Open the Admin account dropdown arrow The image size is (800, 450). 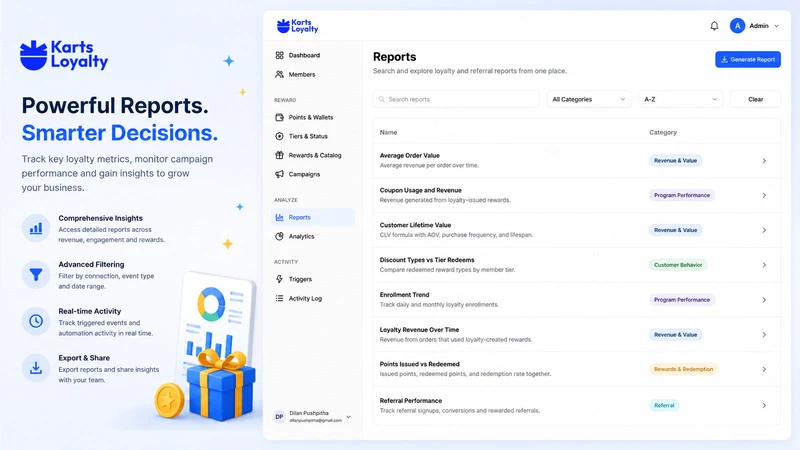click(777, 26)
